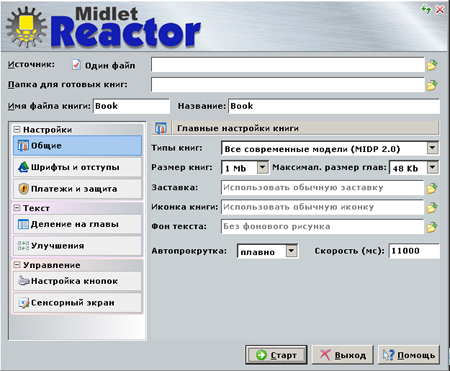This screenshot has height=371, width=450.
Task: Click the Источник path input field
Action: tap(288, 65)
